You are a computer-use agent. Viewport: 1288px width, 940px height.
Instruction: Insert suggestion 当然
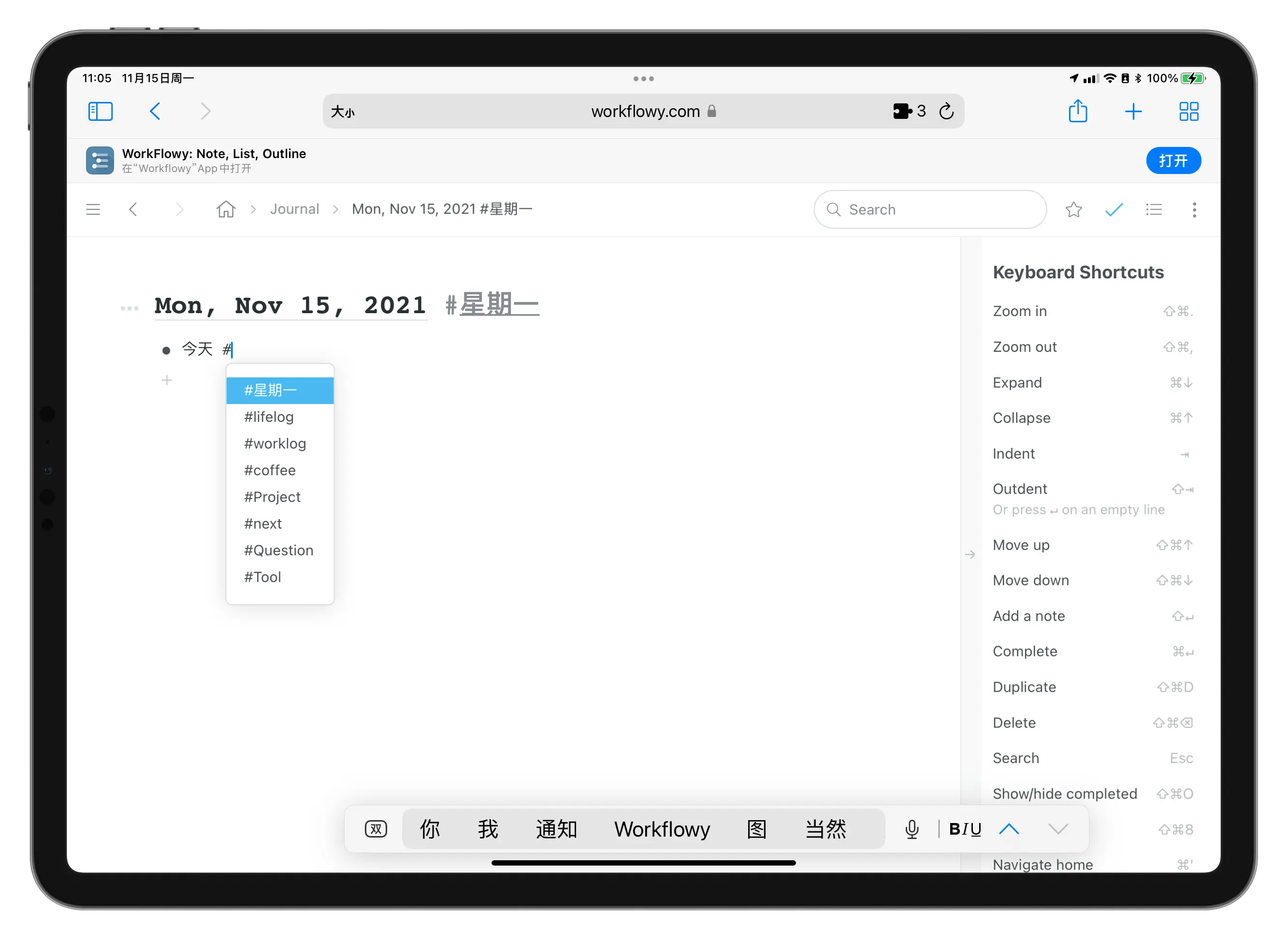826,829
